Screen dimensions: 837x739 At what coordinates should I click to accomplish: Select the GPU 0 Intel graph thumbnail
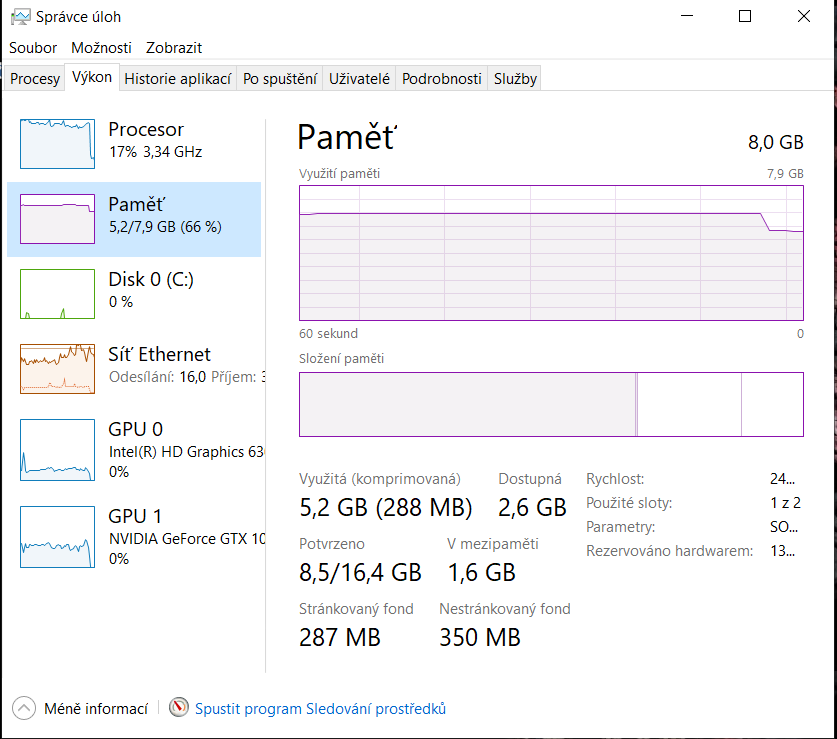coord(58,449)
